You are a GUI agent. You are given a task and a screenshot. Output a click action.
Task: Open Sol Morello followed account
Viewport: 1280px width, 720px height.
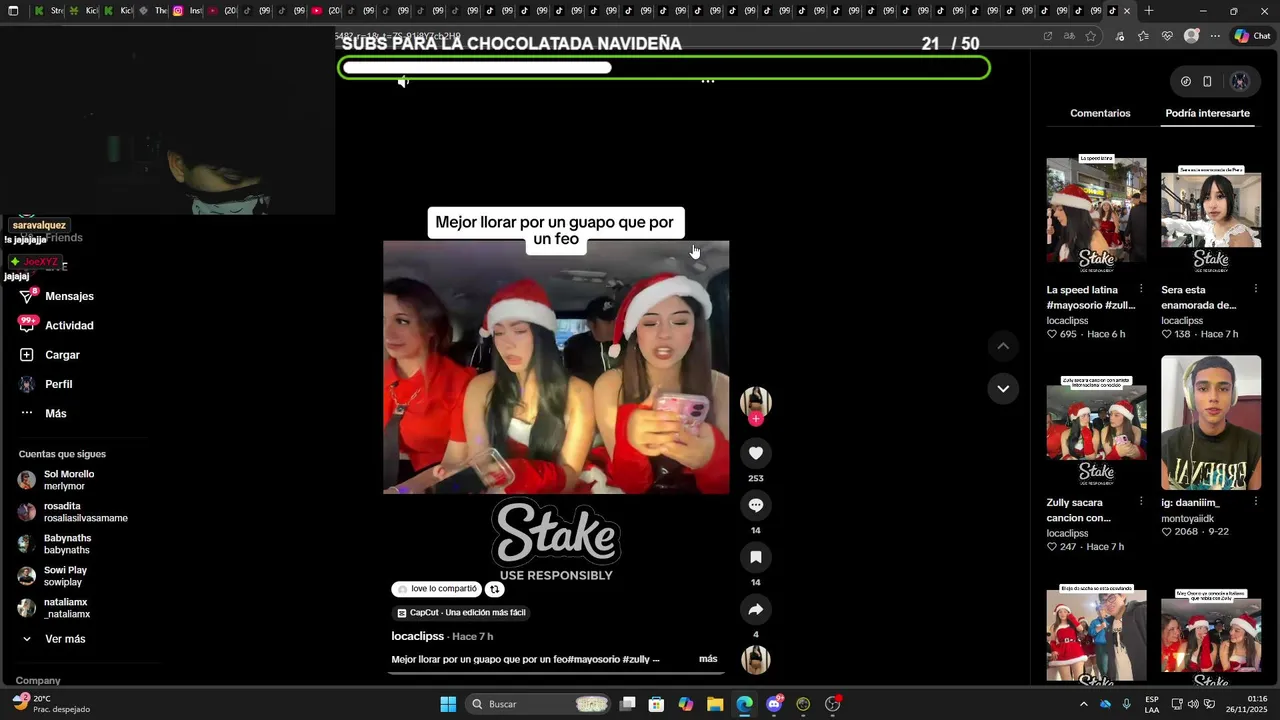[57, 480]
